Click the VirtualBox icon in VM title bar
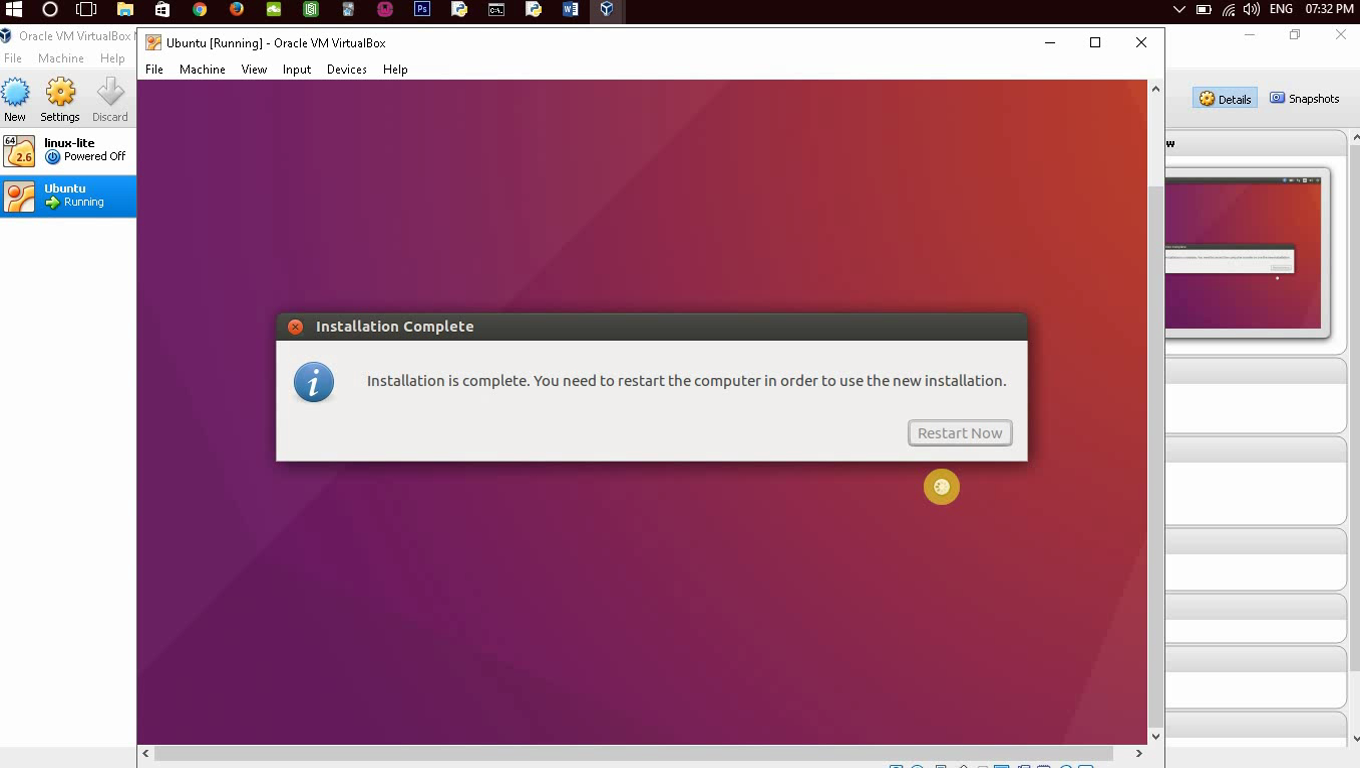1360x768 pixels. 153,43
